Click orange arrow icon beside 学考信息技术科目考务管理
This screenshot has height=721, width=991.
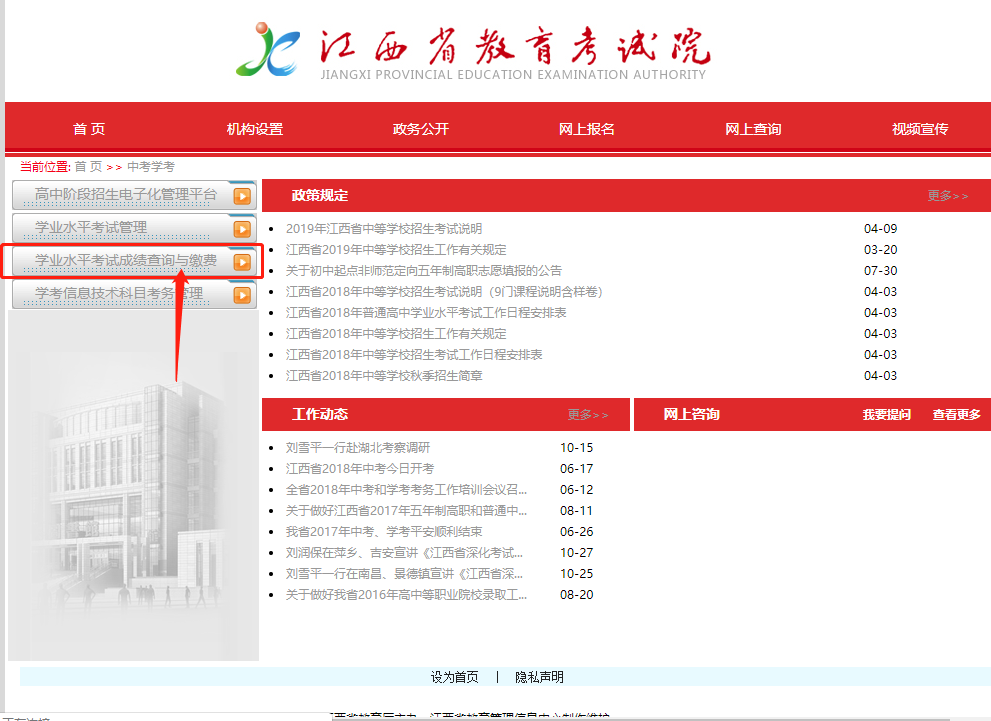242,295
